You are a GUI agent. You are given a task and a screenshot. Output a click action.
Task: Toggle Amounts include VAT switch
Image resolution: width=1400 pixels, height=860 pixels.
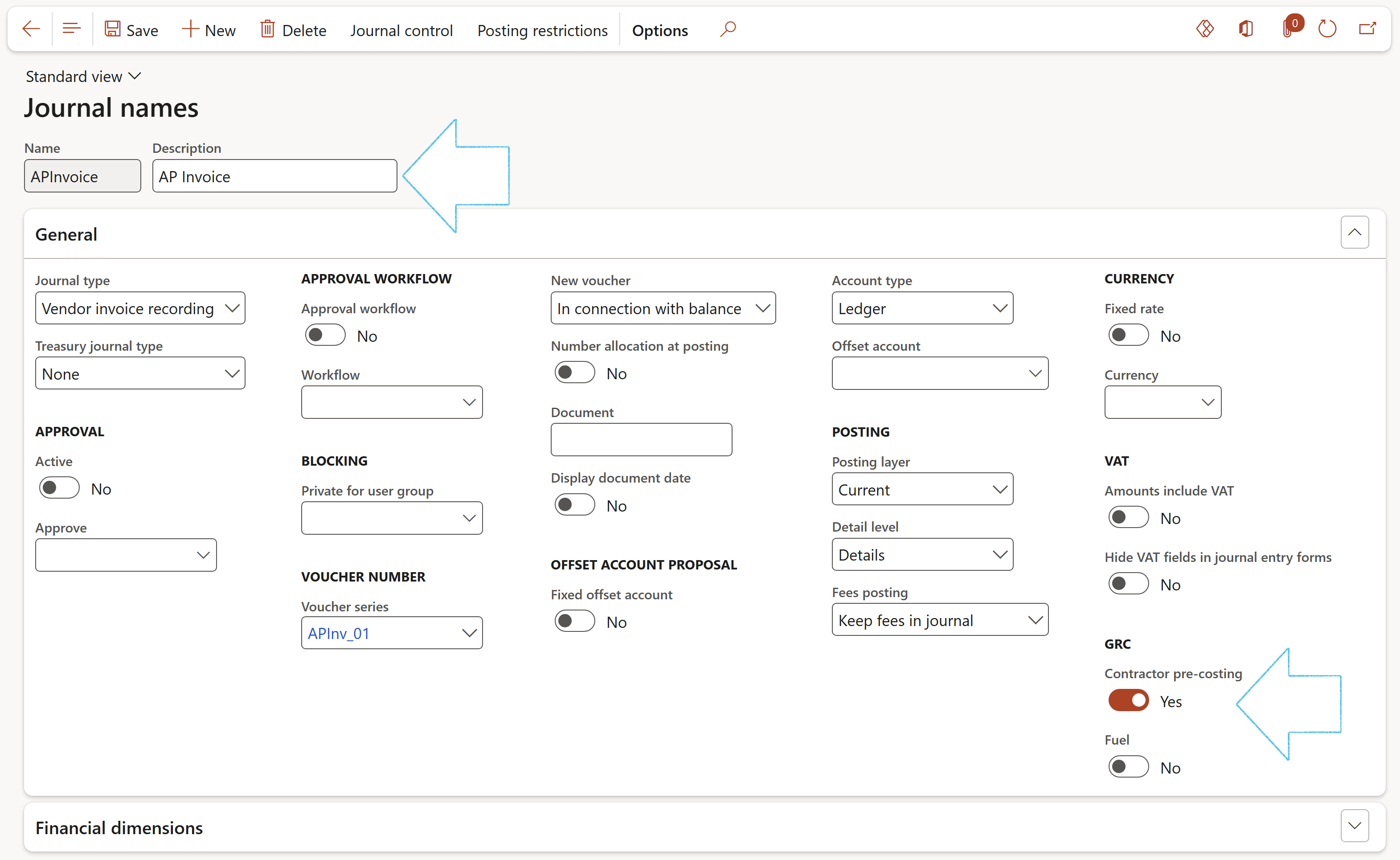(1129, 518)
